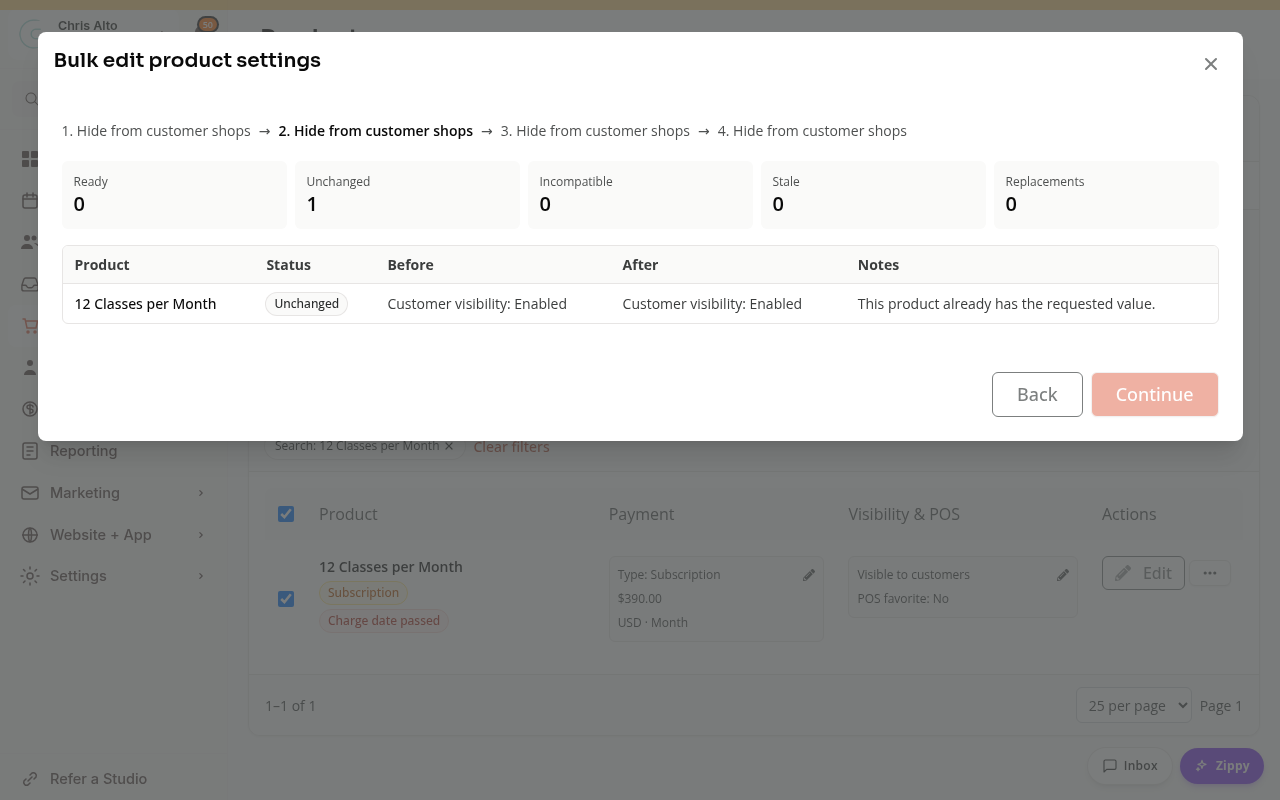This screenshot has width=1280, height=800.
Task: Click the Ready count card
Action: 174,195
